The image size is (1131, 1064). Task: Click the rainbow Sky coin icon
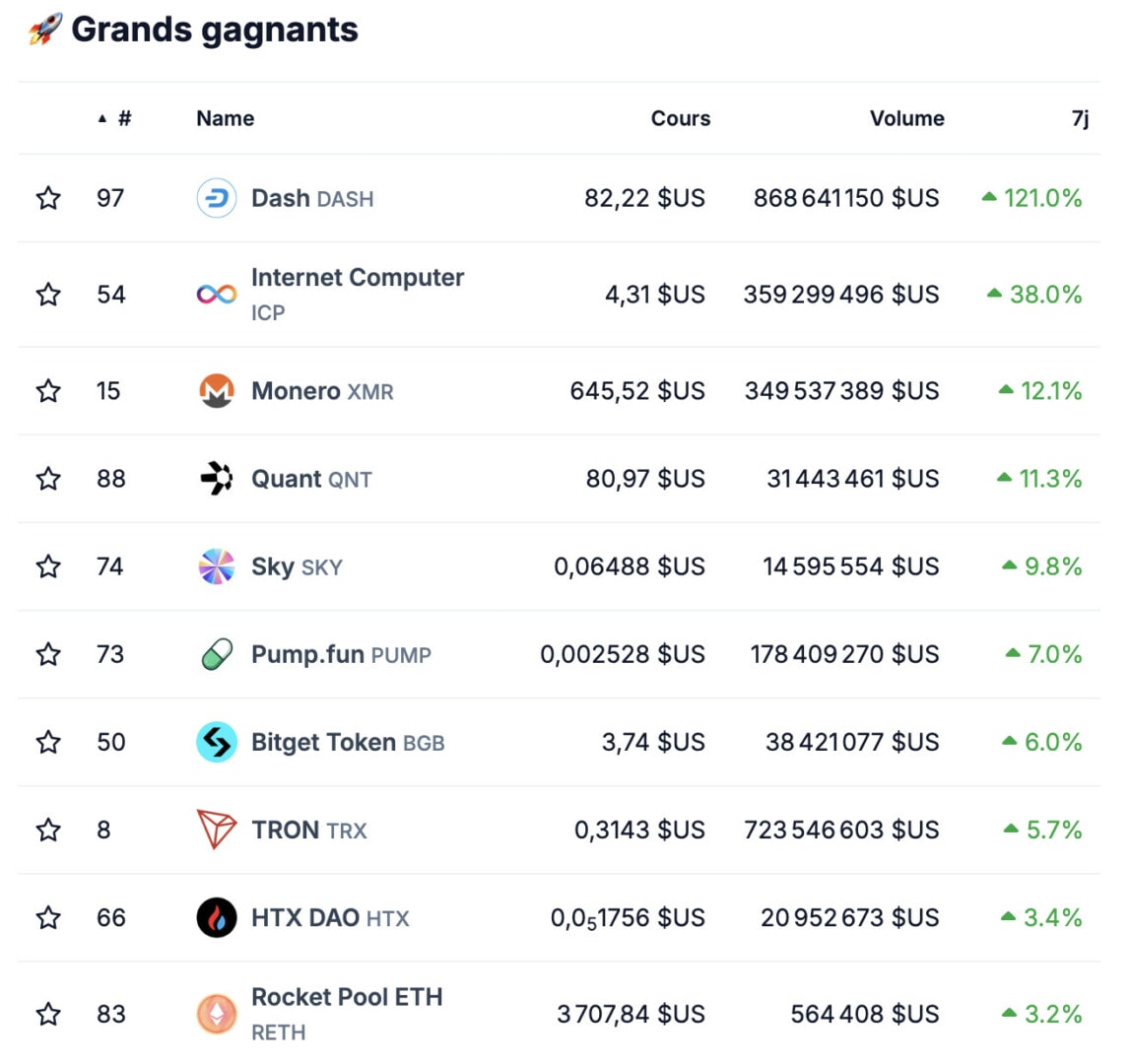tap(216, 566)
